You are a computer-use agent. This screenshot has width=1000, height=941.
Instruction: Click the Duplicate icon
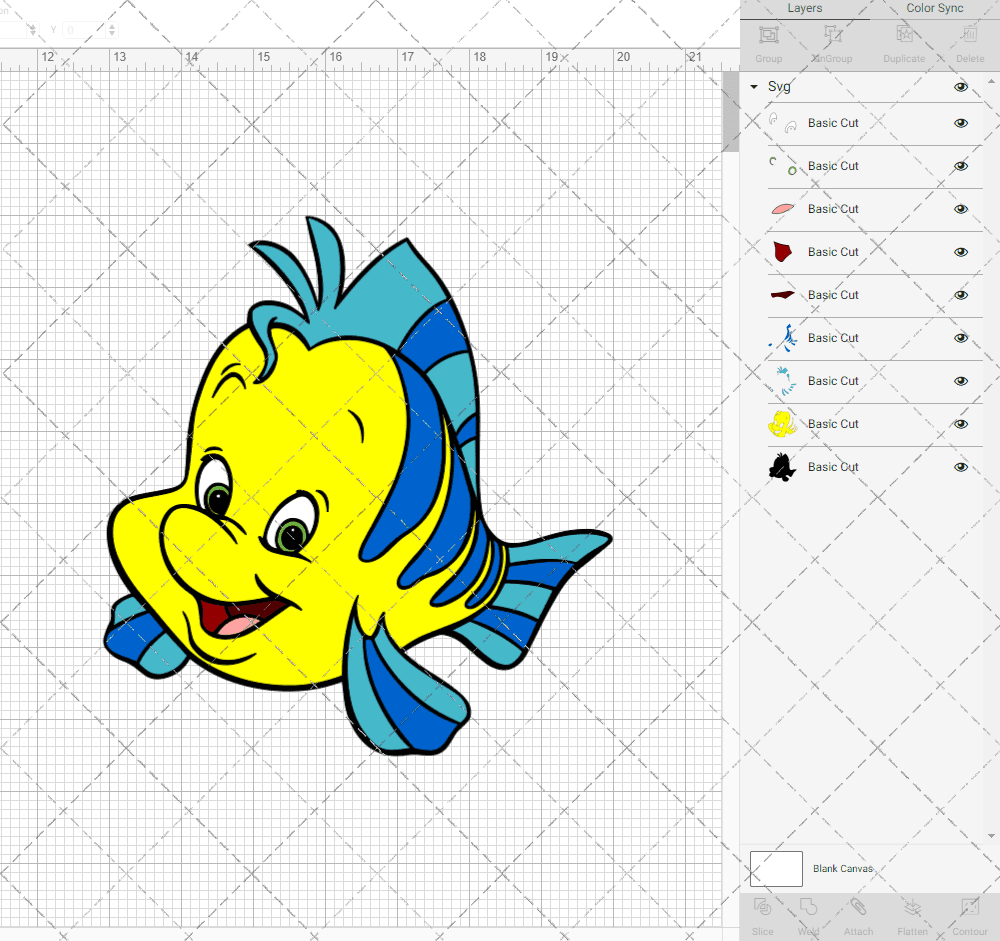point(904,34)
